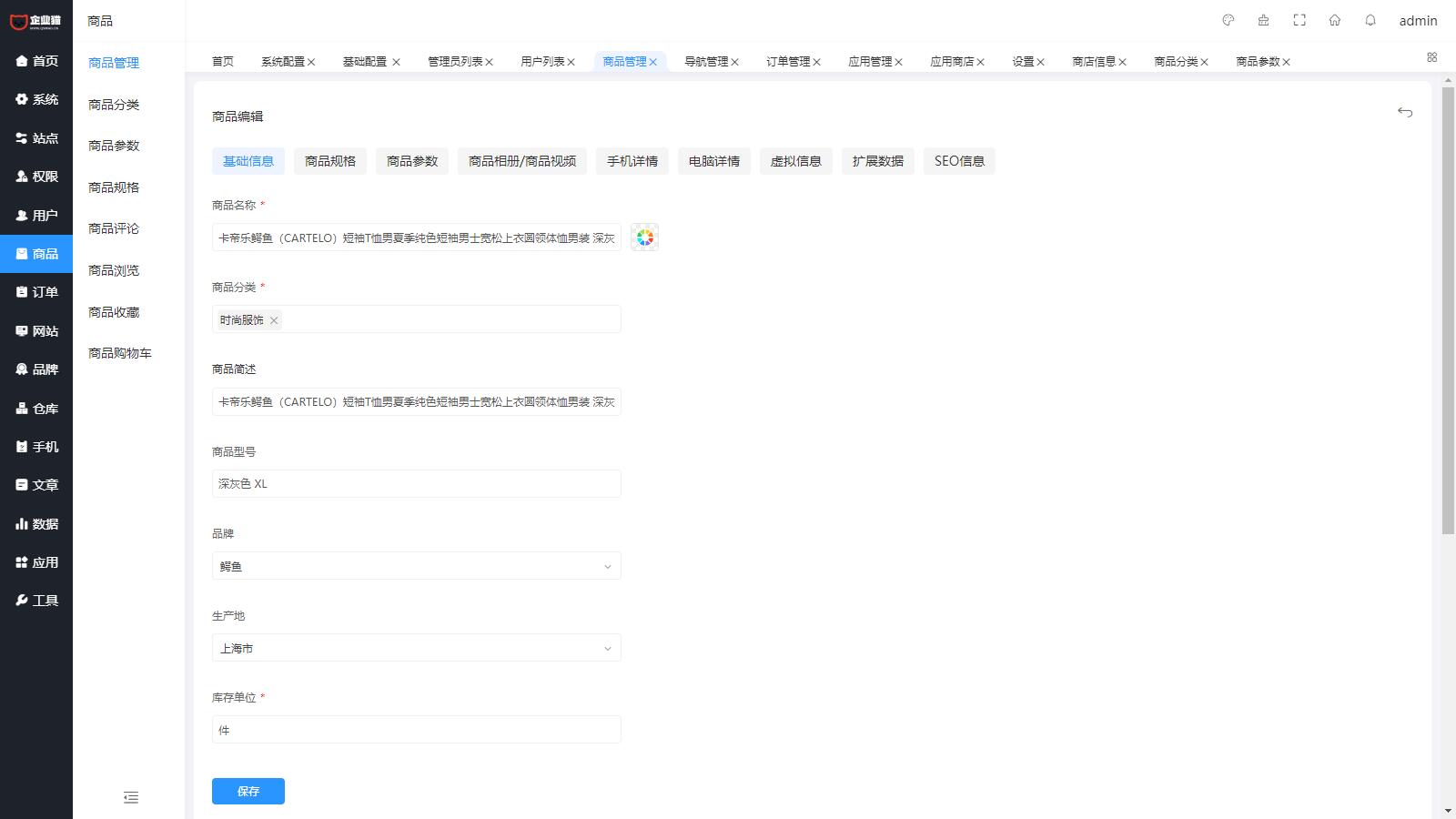Expand the 品牌 dropdown
Screen dimensions: 1456x819
click(416, 566)
